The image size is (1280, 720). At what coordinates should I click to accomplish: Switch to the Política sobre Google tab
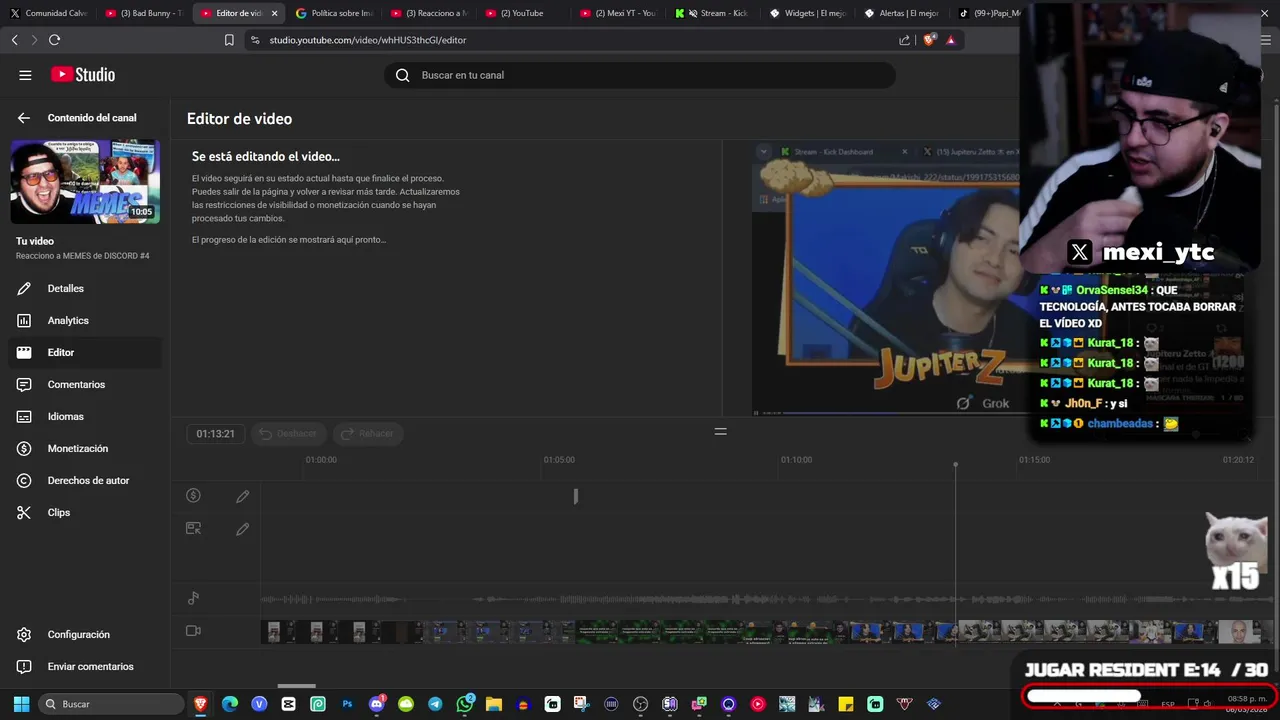pyautogui.click(x=335, y=13)
